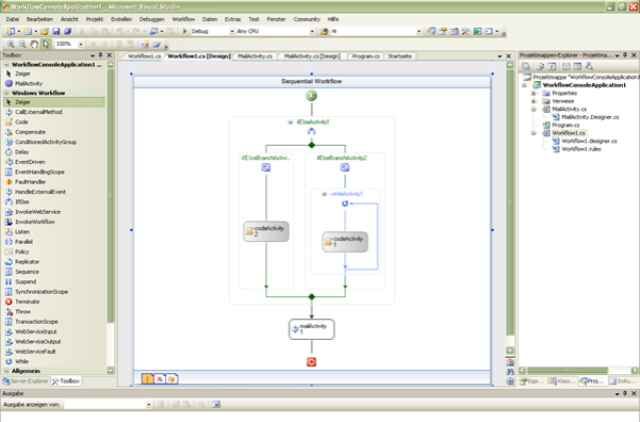Click the Find in Files toolbar icon
This screenshot has width=640, height=422.
(324, 31)
